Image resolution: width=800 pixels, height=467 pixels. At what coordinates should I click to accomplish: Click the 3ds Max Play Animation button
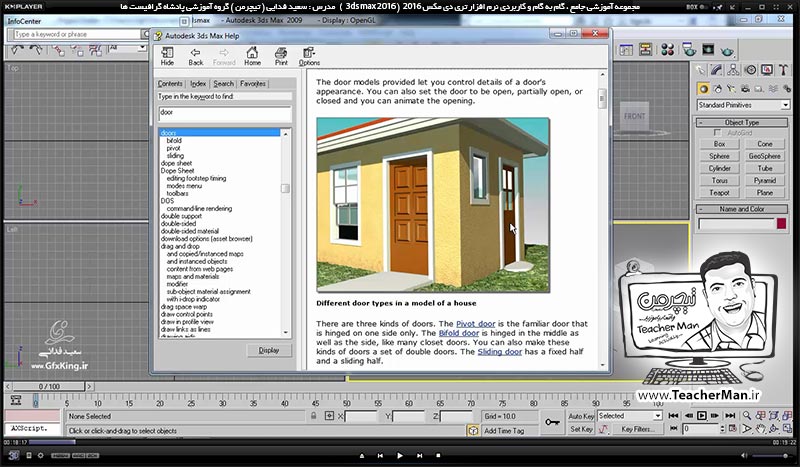point(702,416)
